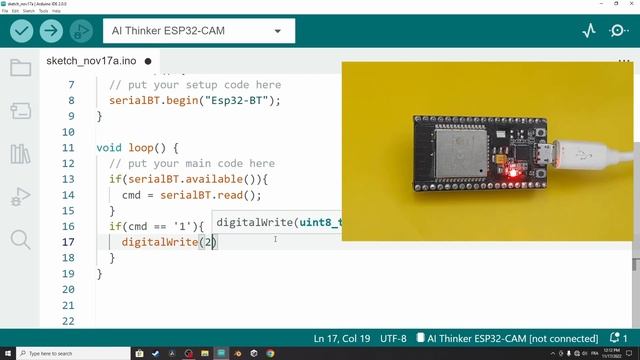Open the Blender taskbar icon
The height and width of the screenshot is (360, 640).
coord(238,353)
